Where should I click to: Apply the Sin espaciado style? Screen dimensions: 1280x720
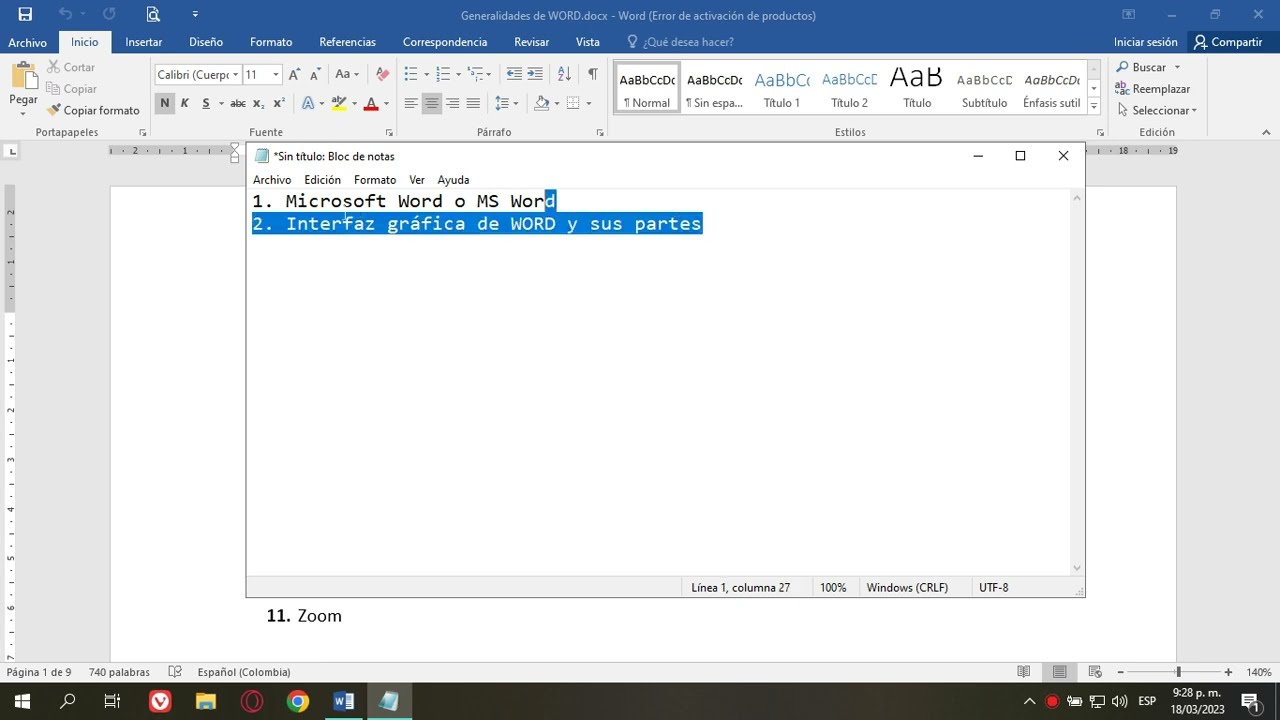click(x=714, y=89)
